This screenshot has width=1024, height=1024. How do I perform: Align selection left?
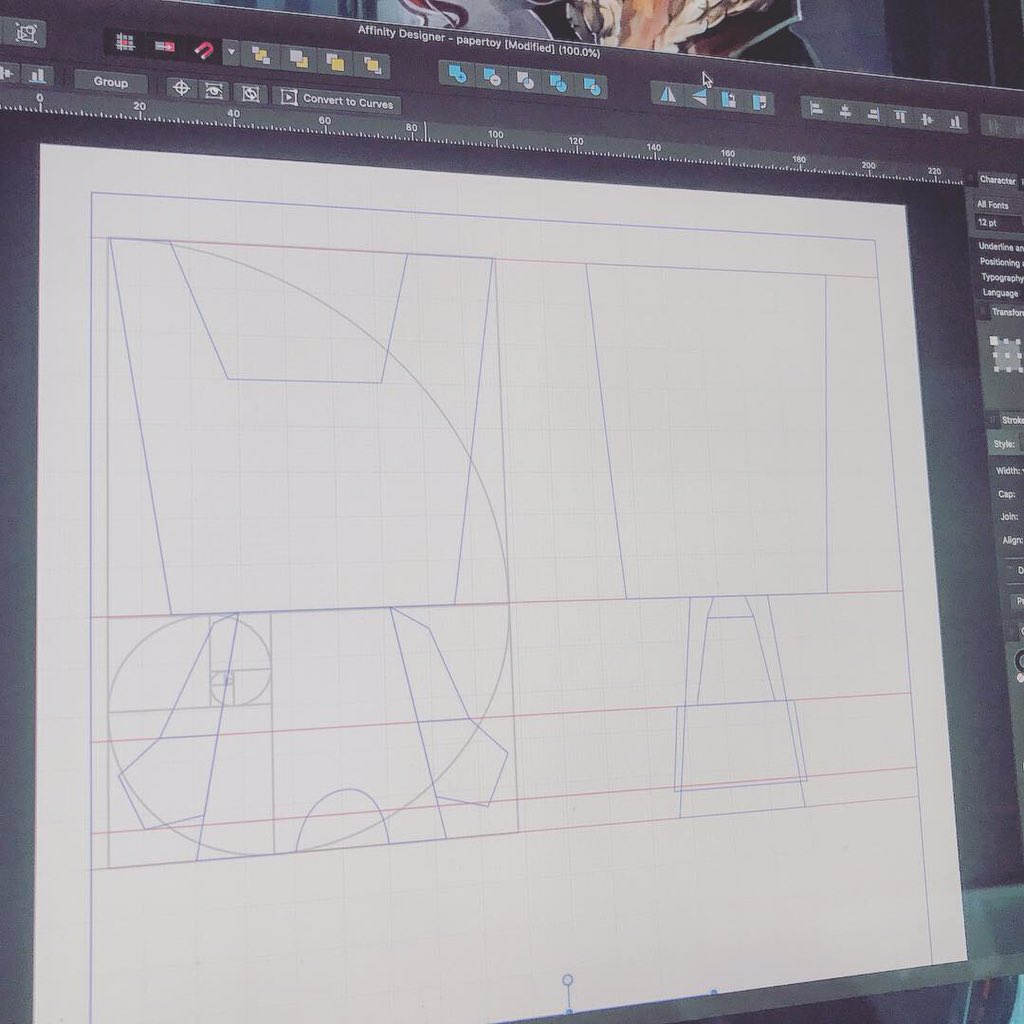pos(816,109)
